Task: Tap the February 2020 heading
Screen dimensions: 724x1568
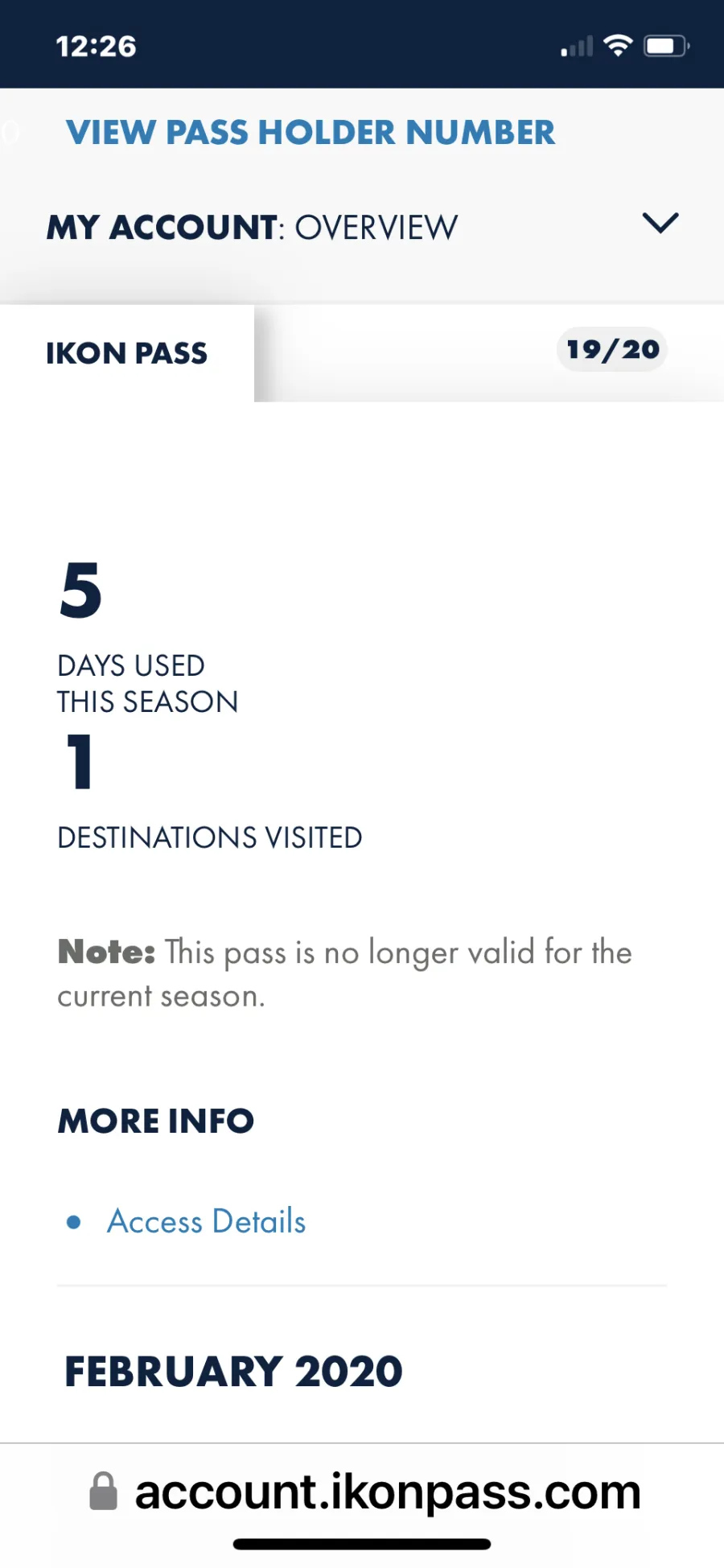Action: pos(233,1372)
